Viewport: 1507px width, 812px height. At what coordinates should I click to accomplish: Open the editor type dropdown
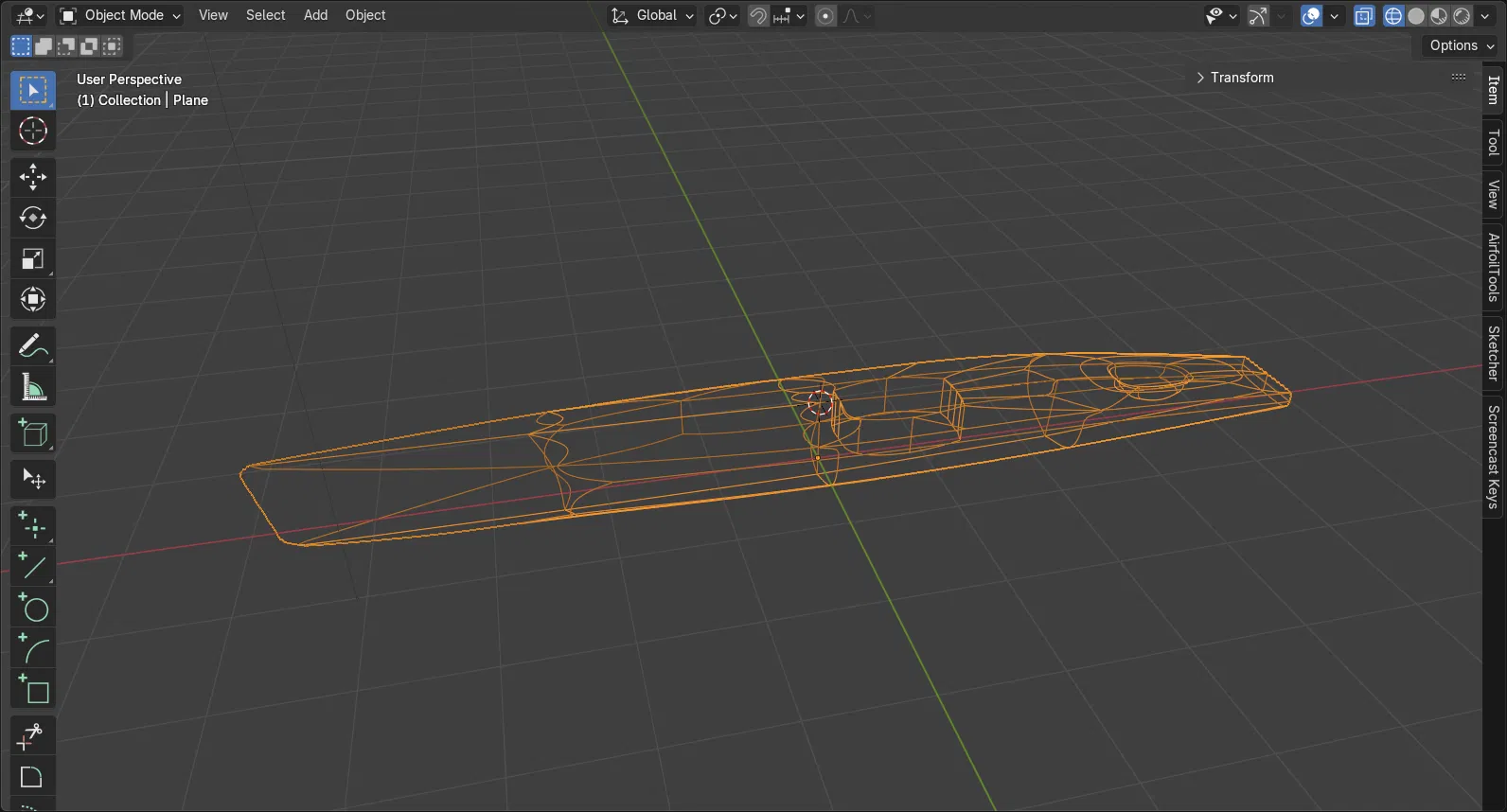pos(29,15)
